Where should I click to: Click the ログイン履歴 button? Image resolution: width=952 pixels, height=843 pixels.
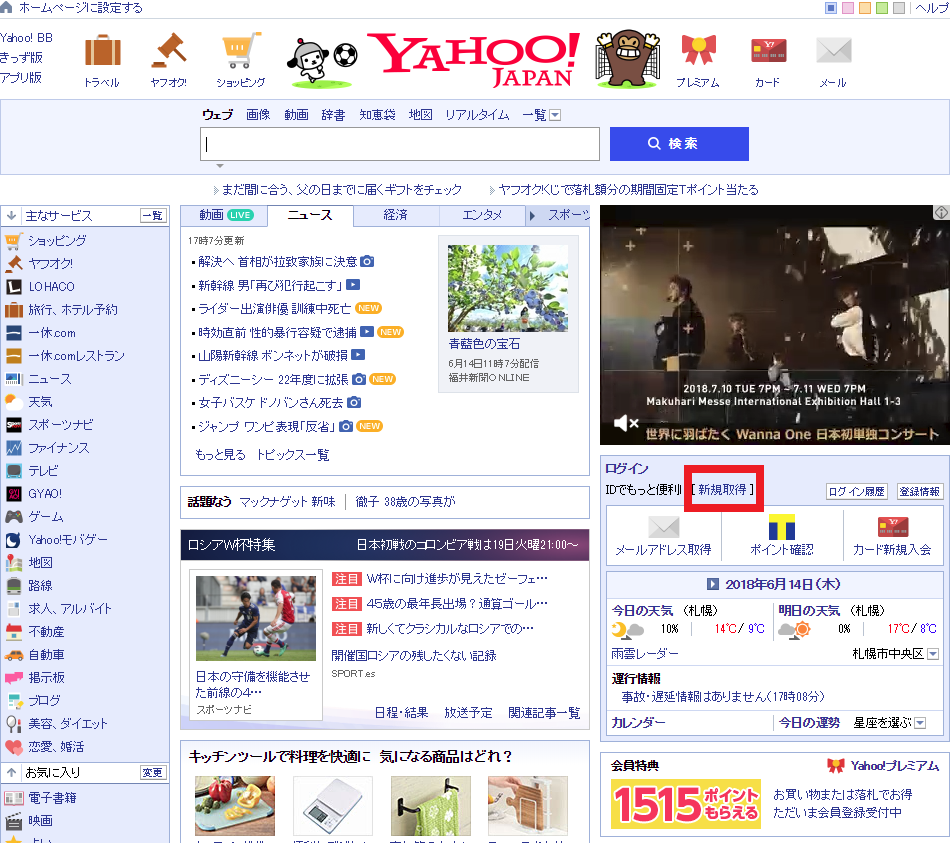click(857, 491)
